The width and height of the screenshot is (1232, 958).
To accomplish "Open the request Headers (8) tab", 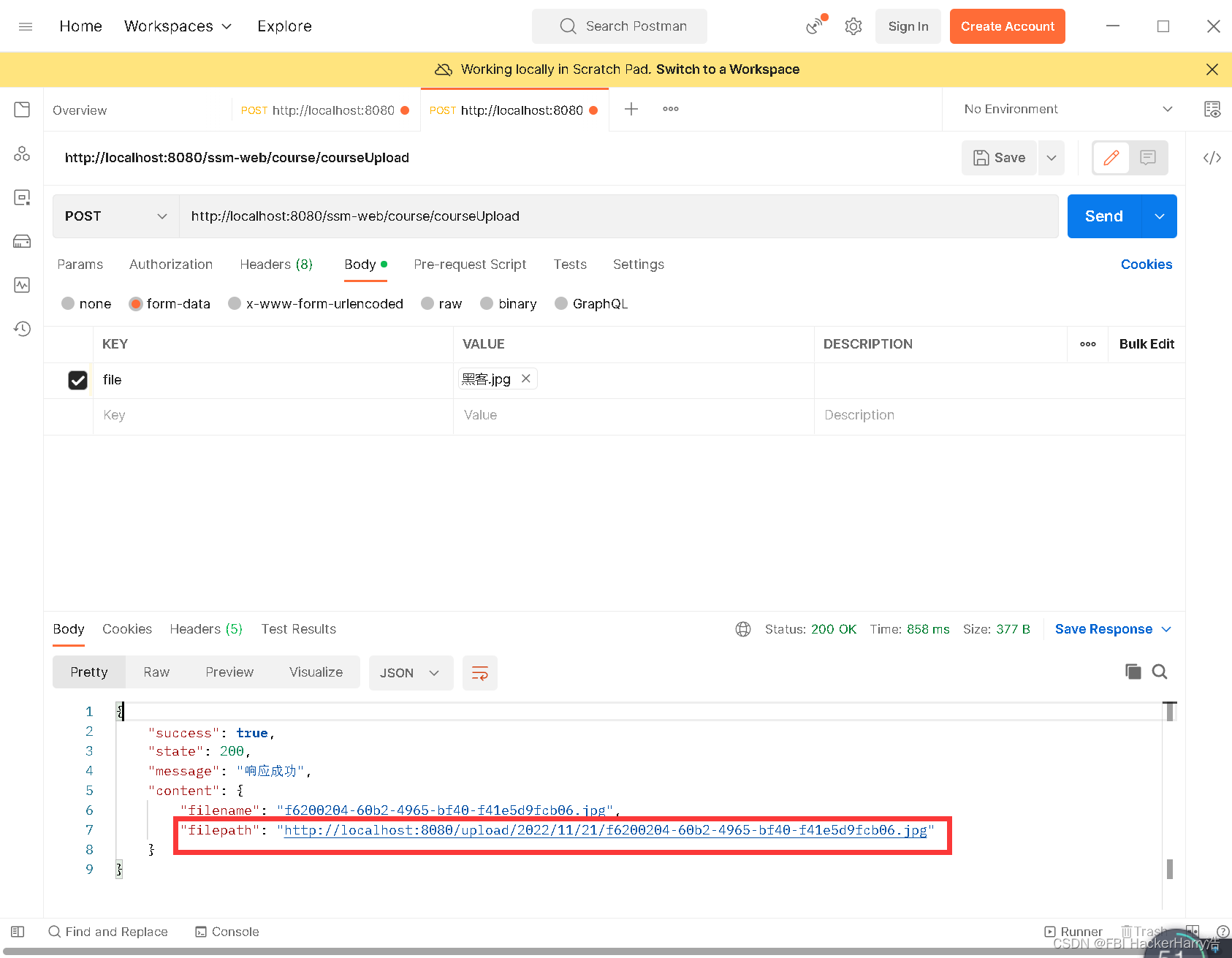I will tap(276, 265).
